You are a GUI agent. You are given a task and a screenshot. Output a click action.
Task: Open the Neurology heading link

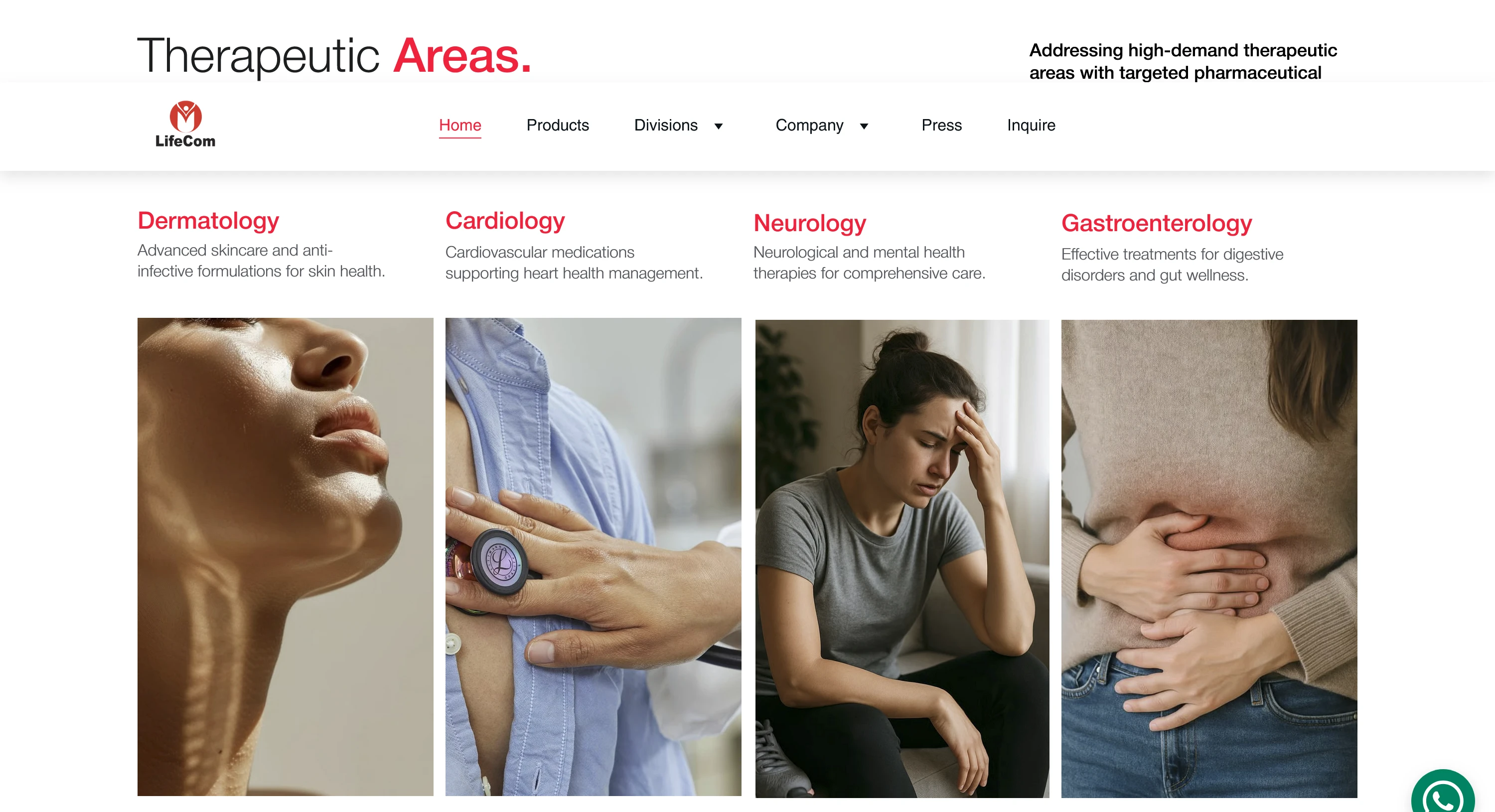(x=810, y=223)
